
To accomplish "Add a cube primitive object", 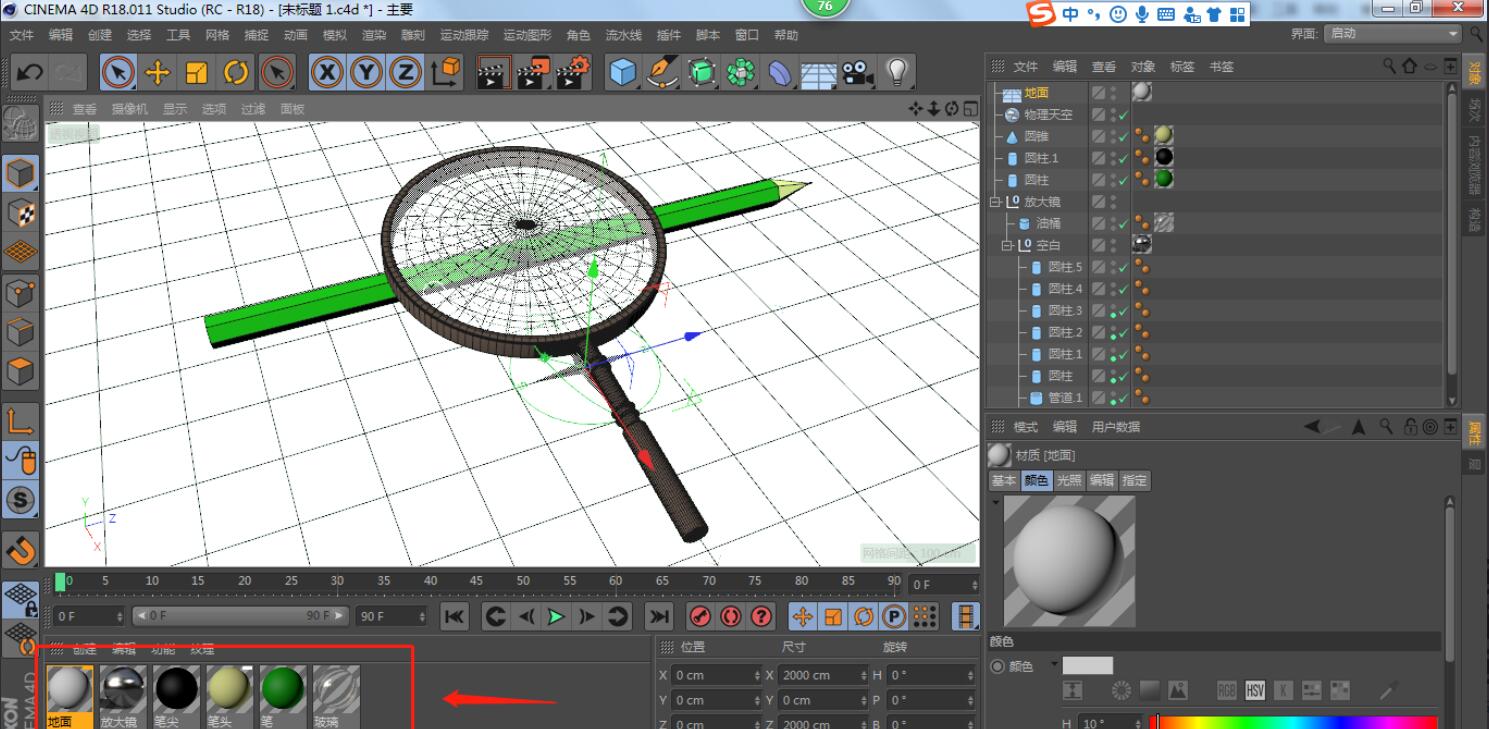I will pos(622,72).
